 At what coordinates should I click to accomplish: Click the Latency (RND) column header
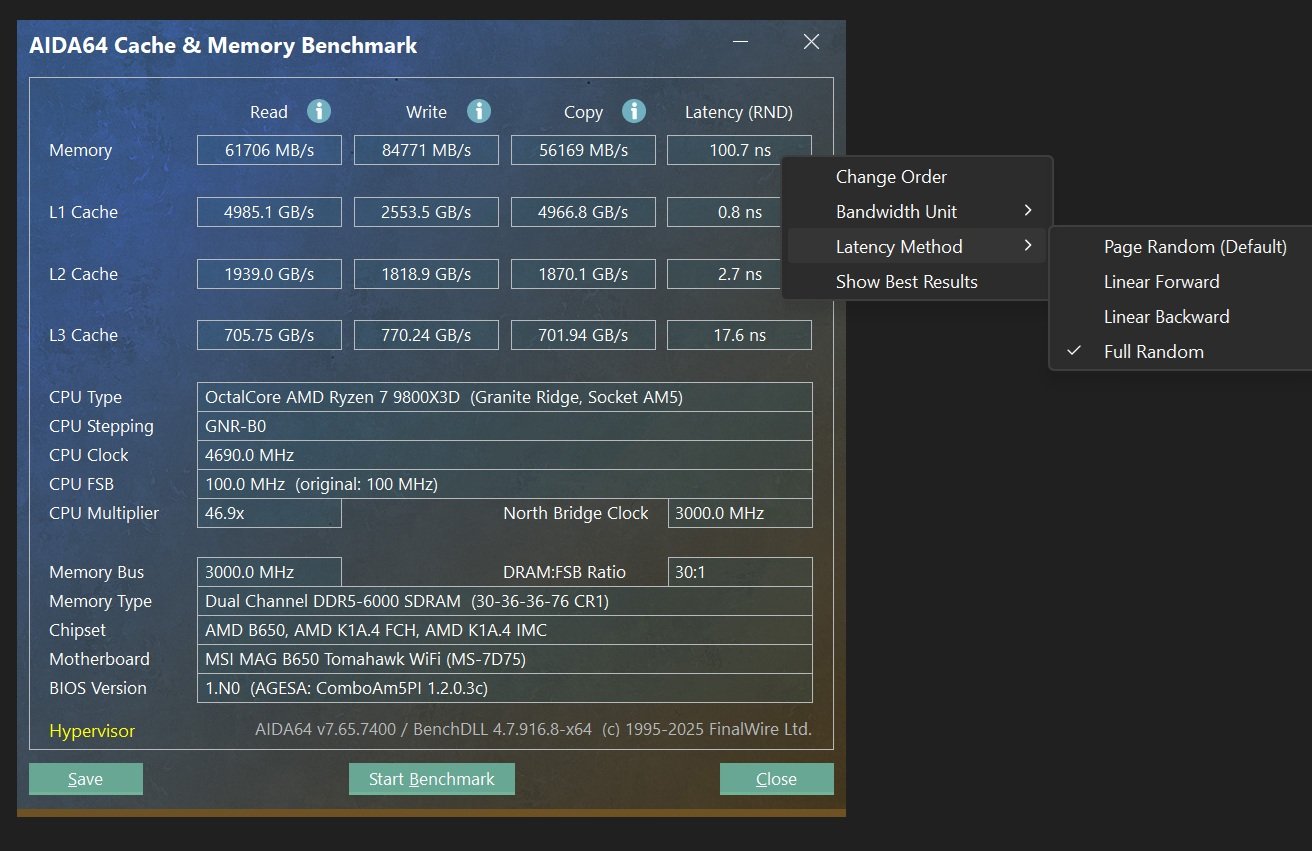(739, 112)
